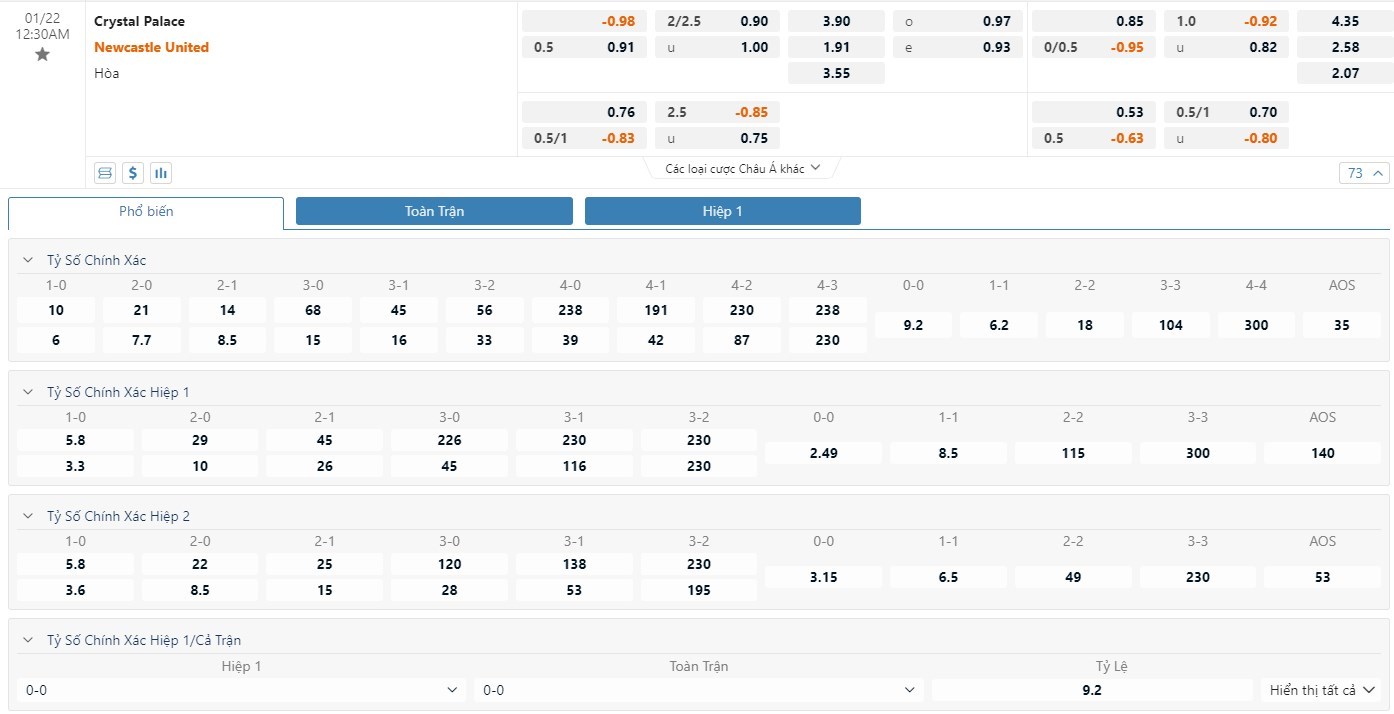
Task: Select AOS odds 35 in Tỷ Số Chính Xác
Action: tap(1341, 325)
